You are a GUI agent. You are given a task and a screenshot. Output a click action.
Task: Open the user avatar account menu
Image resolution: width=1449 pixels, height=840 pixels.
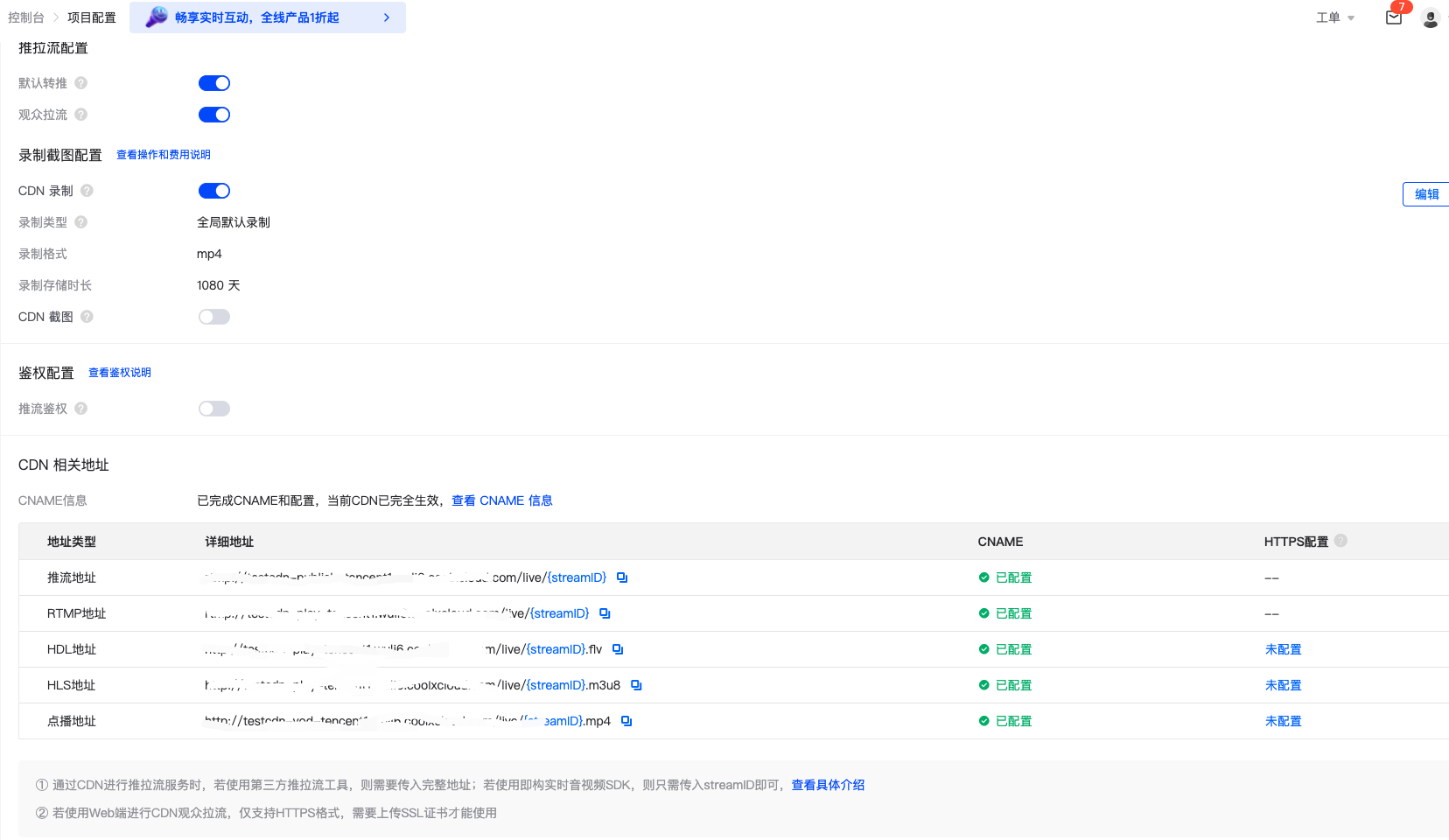tap(1431, 18)
